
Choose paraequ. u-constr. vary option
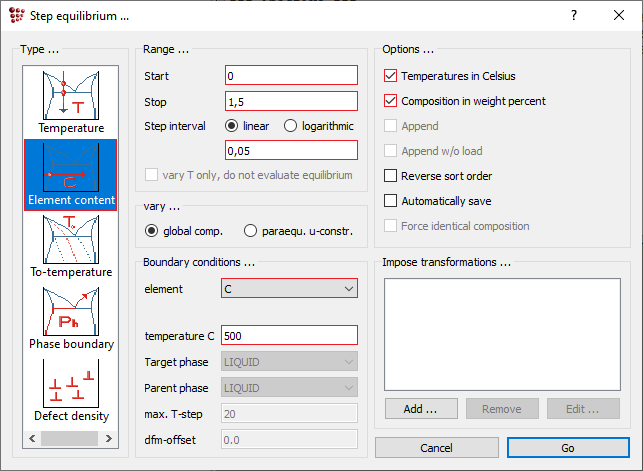click(x=251, y=231)
